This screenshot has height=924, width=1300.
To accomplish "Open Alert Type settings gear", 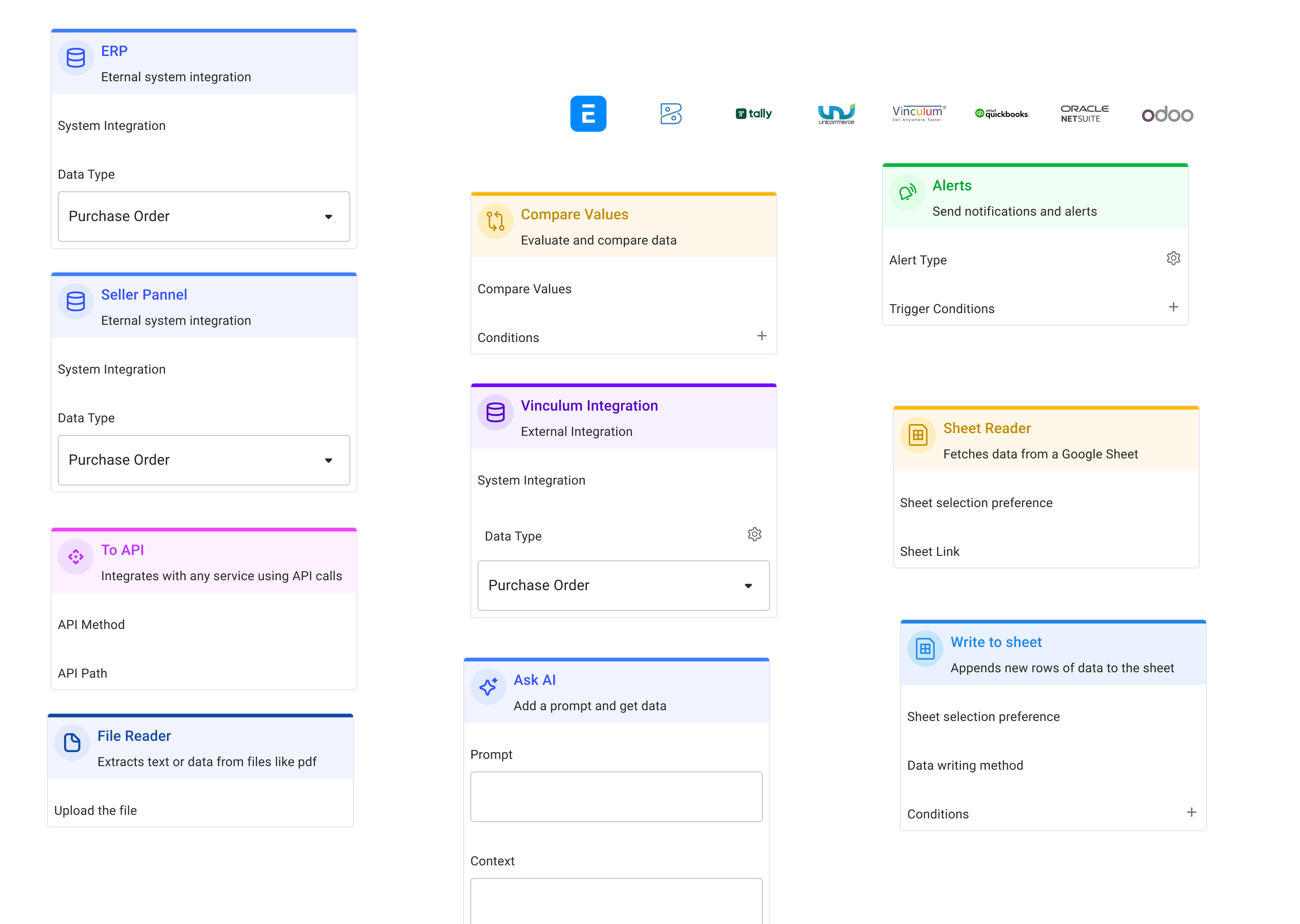I will [1173, 259].
